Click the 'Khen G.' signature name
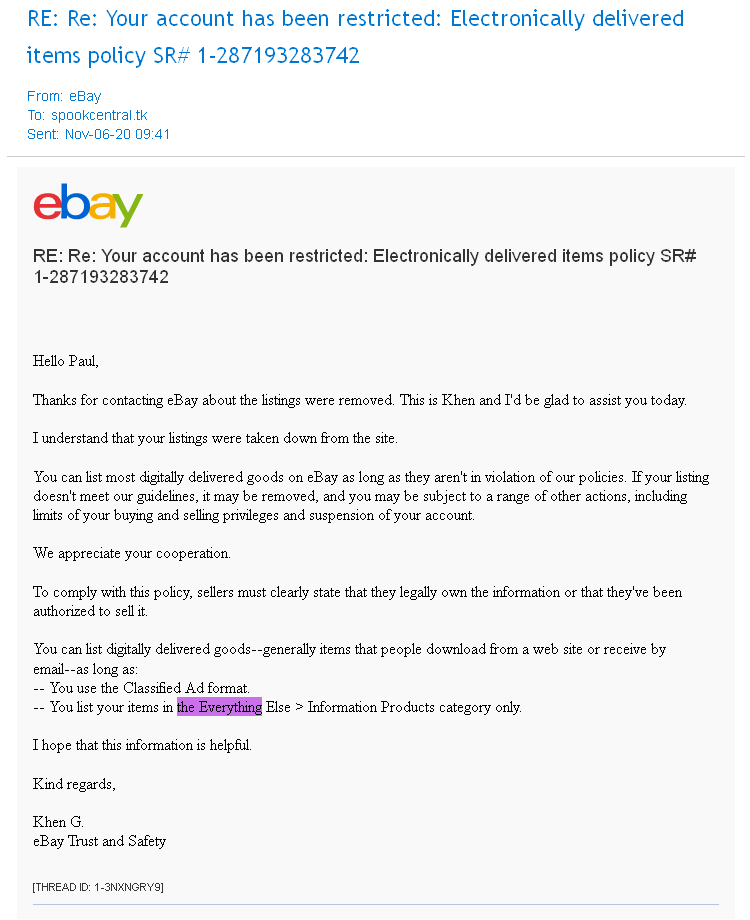The image size is (750, 920). click(58, 821)
